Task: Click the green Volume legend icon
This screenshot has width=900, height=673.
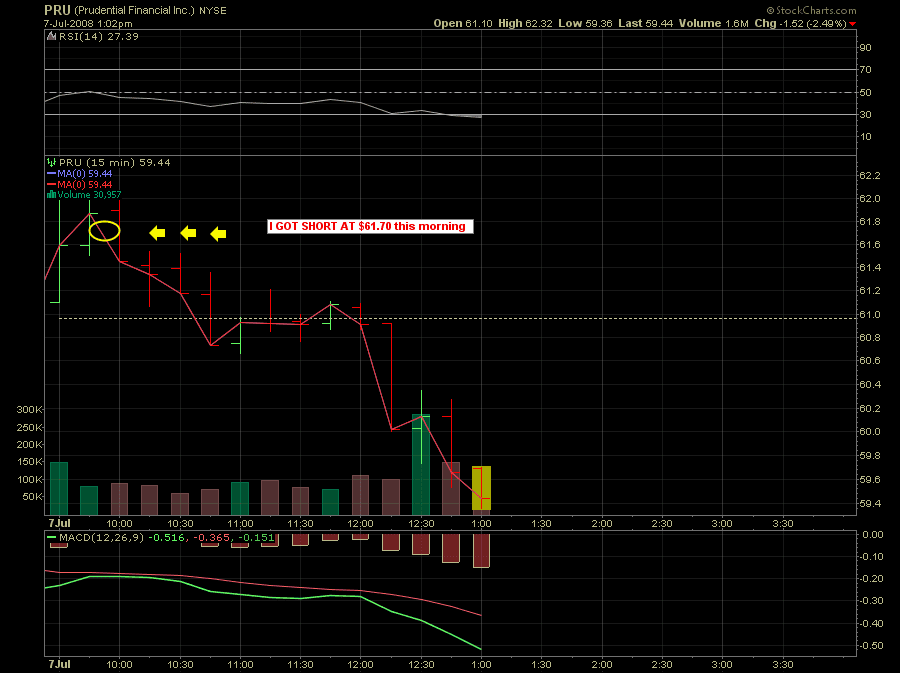Action: pos(52,195)
